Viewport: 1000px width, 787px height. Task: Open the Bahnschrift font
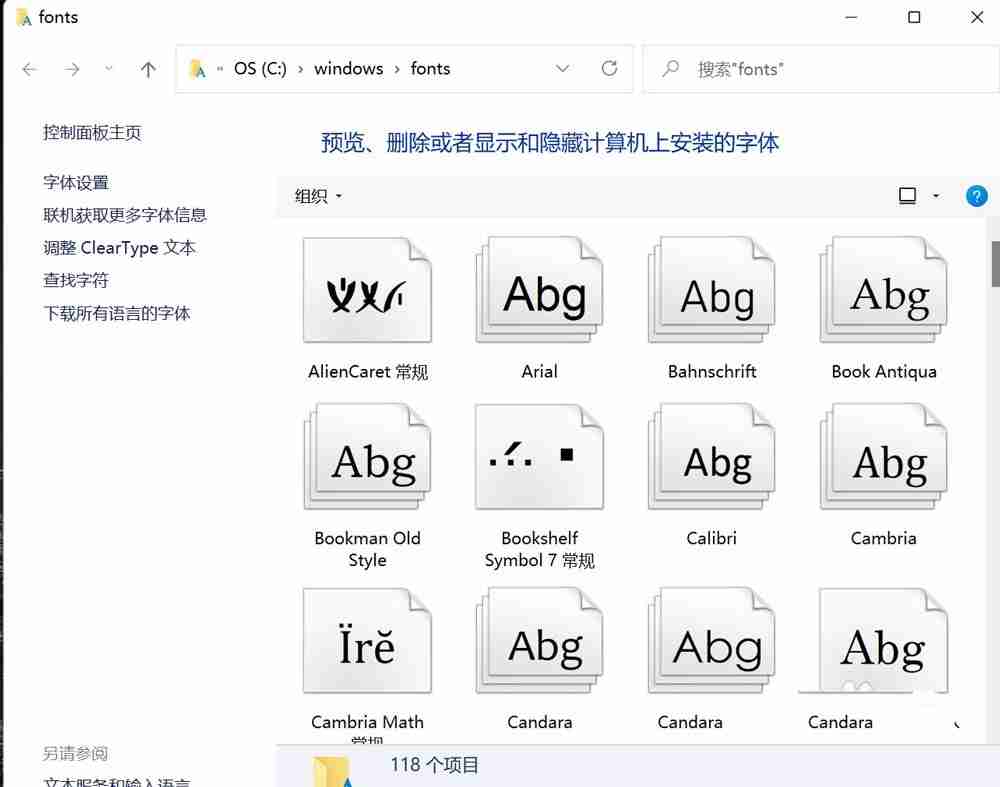point(711,290)
